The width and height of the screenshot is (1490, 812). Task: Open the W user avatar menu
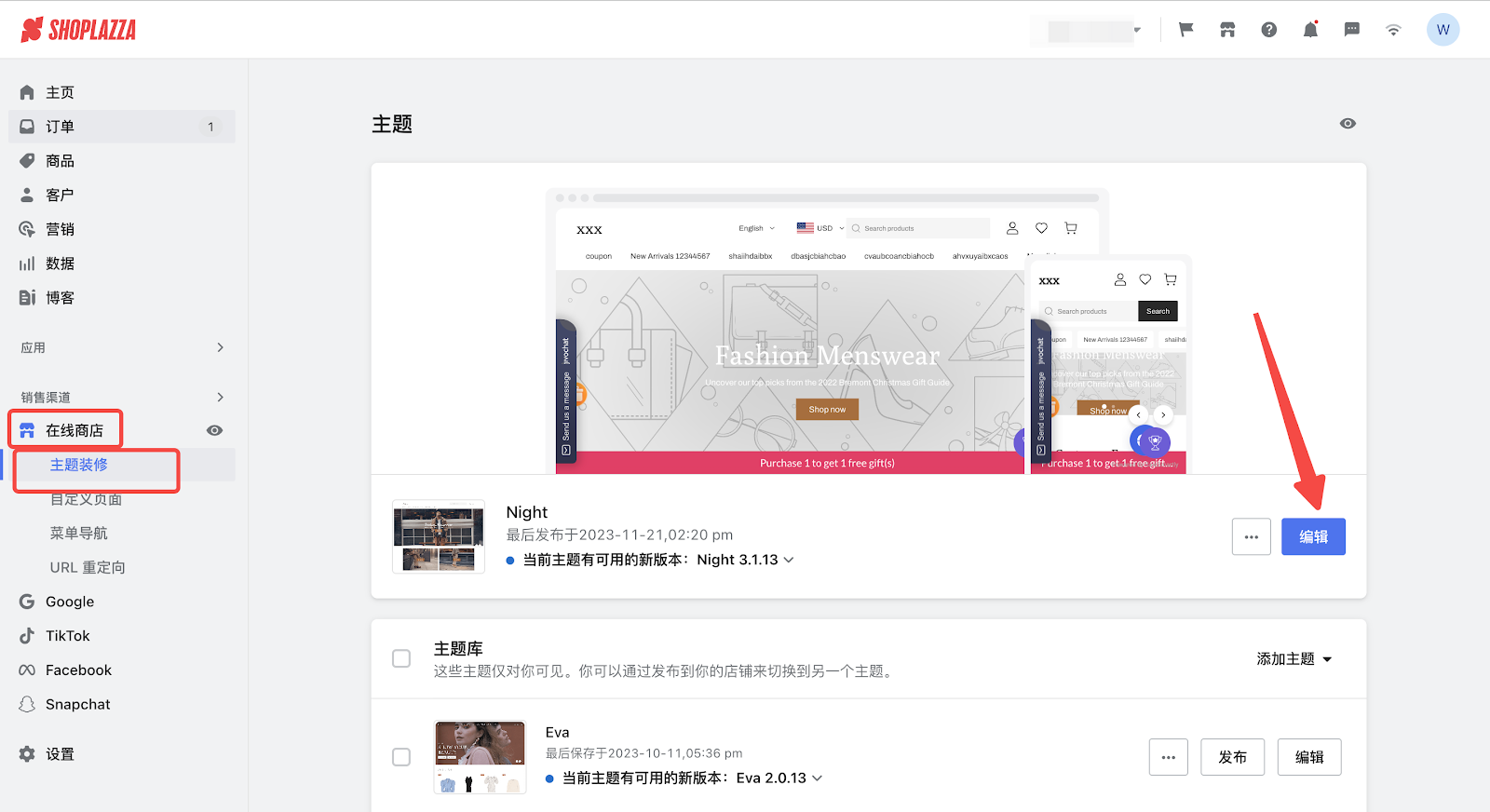1443,30
